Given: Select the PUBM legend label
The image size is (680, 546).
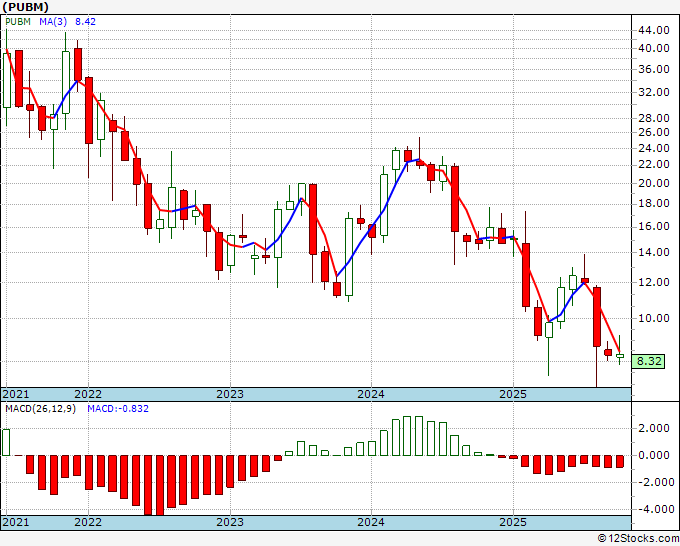Looking at the screenshot, I should click(18, 22).
